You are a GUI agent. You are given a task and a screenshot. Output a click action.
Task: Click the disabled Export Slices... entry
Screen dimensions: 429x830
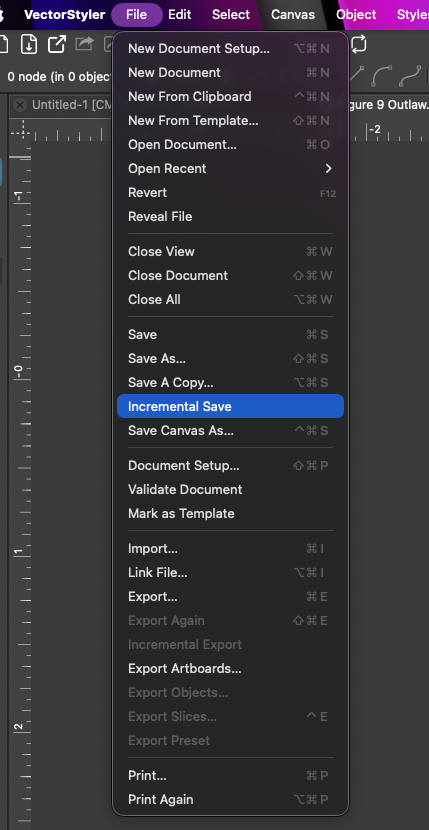coord(230,716)
